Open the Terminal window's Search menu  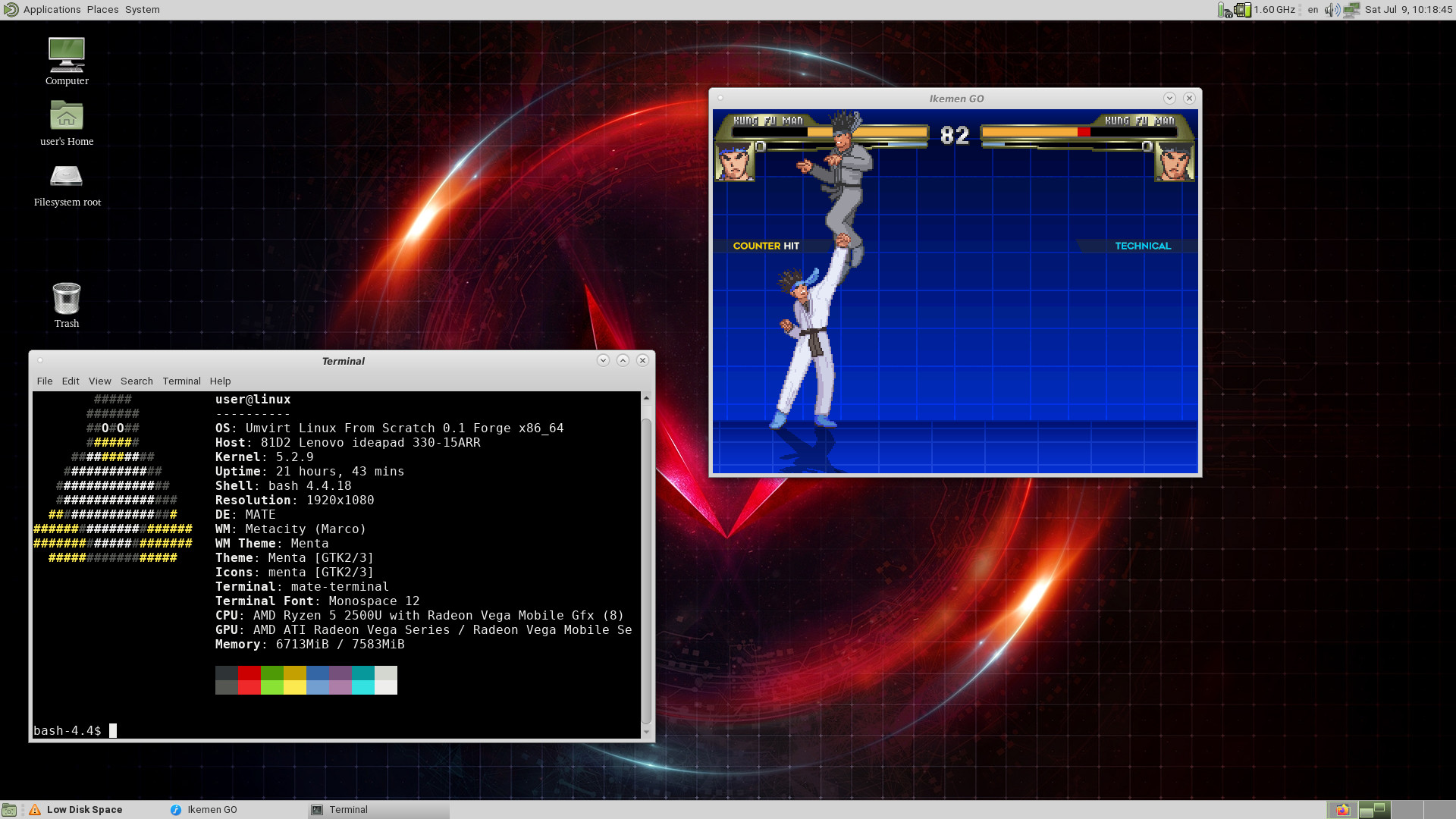coord(136,381)
